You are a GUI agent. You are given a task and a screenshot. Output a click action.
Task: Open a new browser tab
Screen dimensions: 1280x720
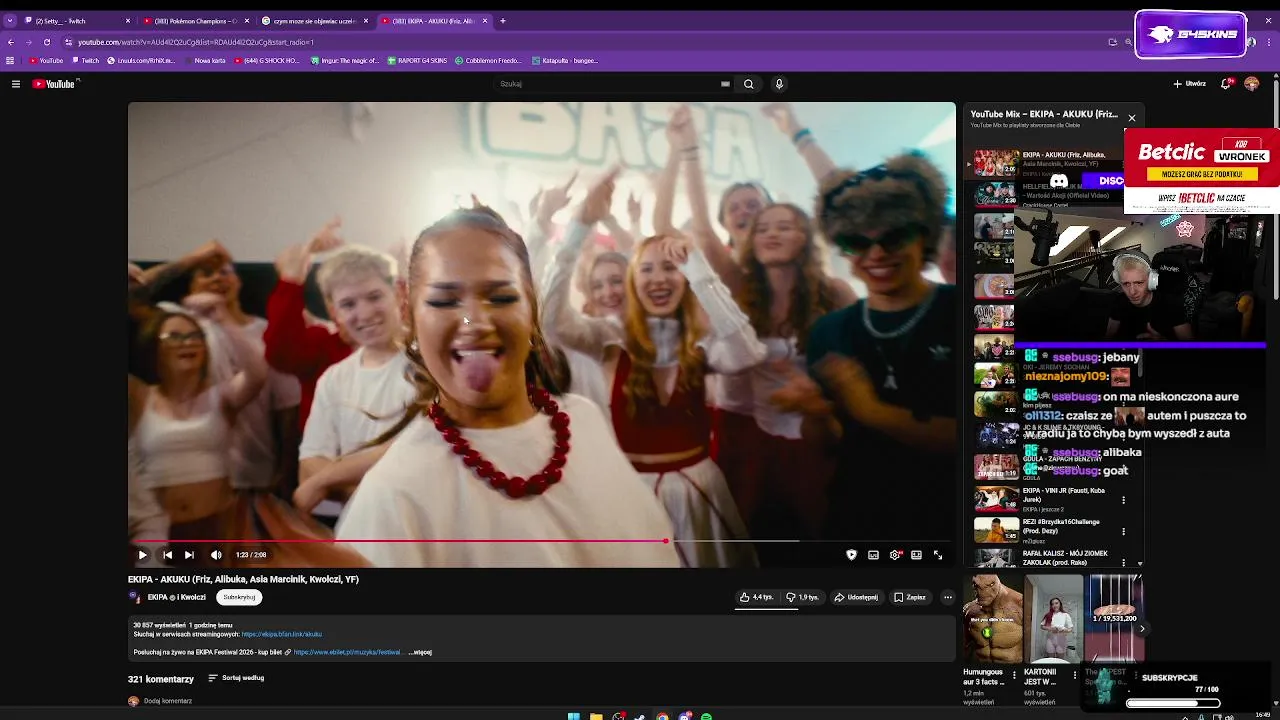click(x=503, y=20)
